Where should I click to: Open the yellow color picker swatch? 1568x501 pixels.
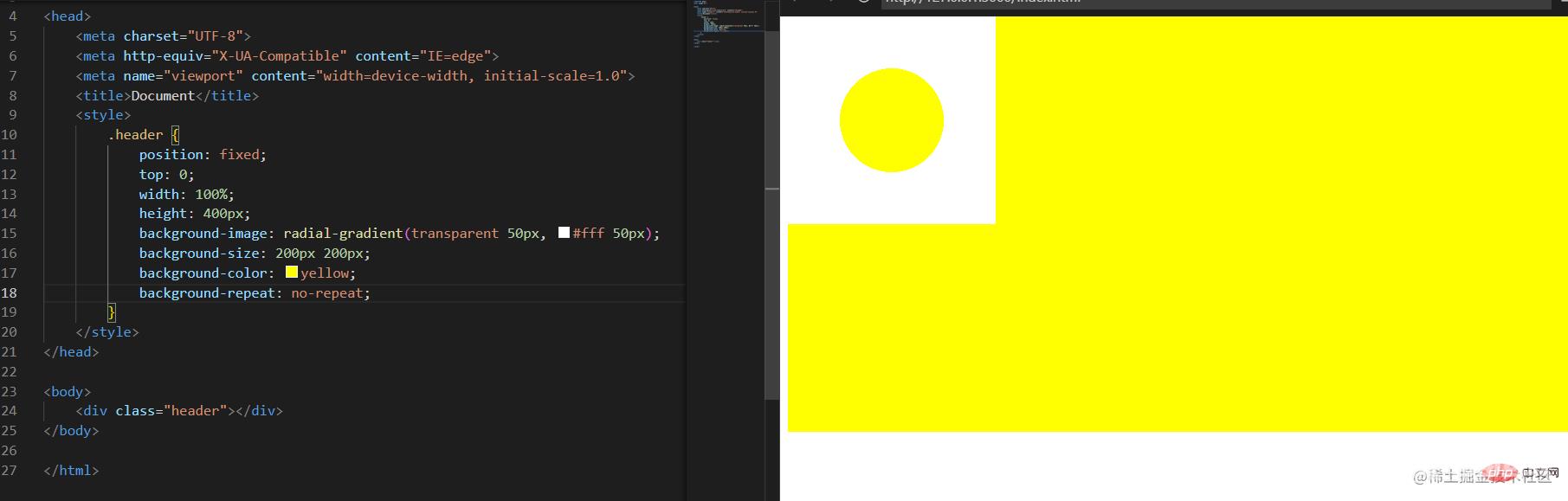[292, 273]
